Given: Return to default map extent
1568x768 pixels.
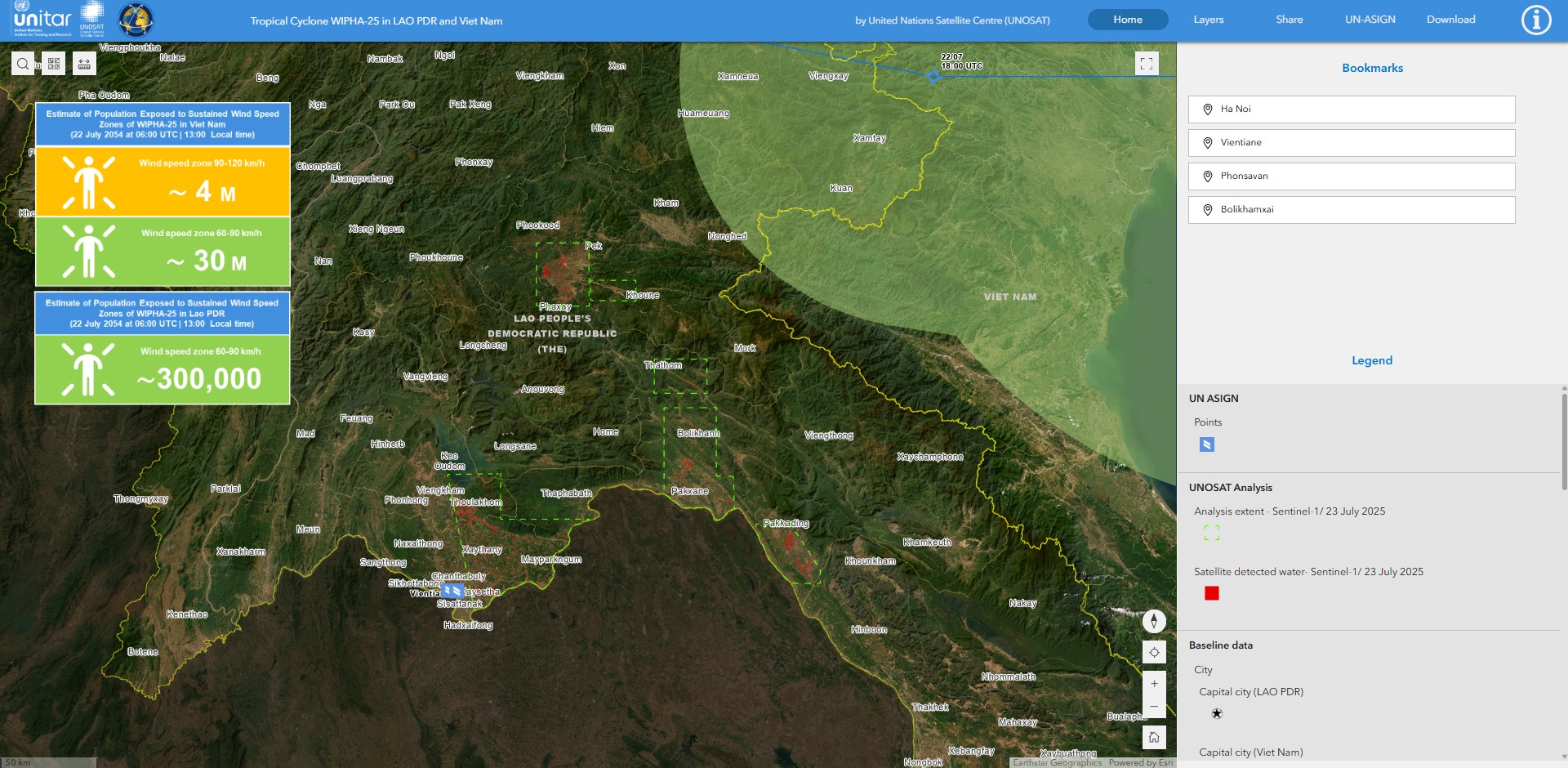Looking at the screenshot, I should tap(1154, 738).
